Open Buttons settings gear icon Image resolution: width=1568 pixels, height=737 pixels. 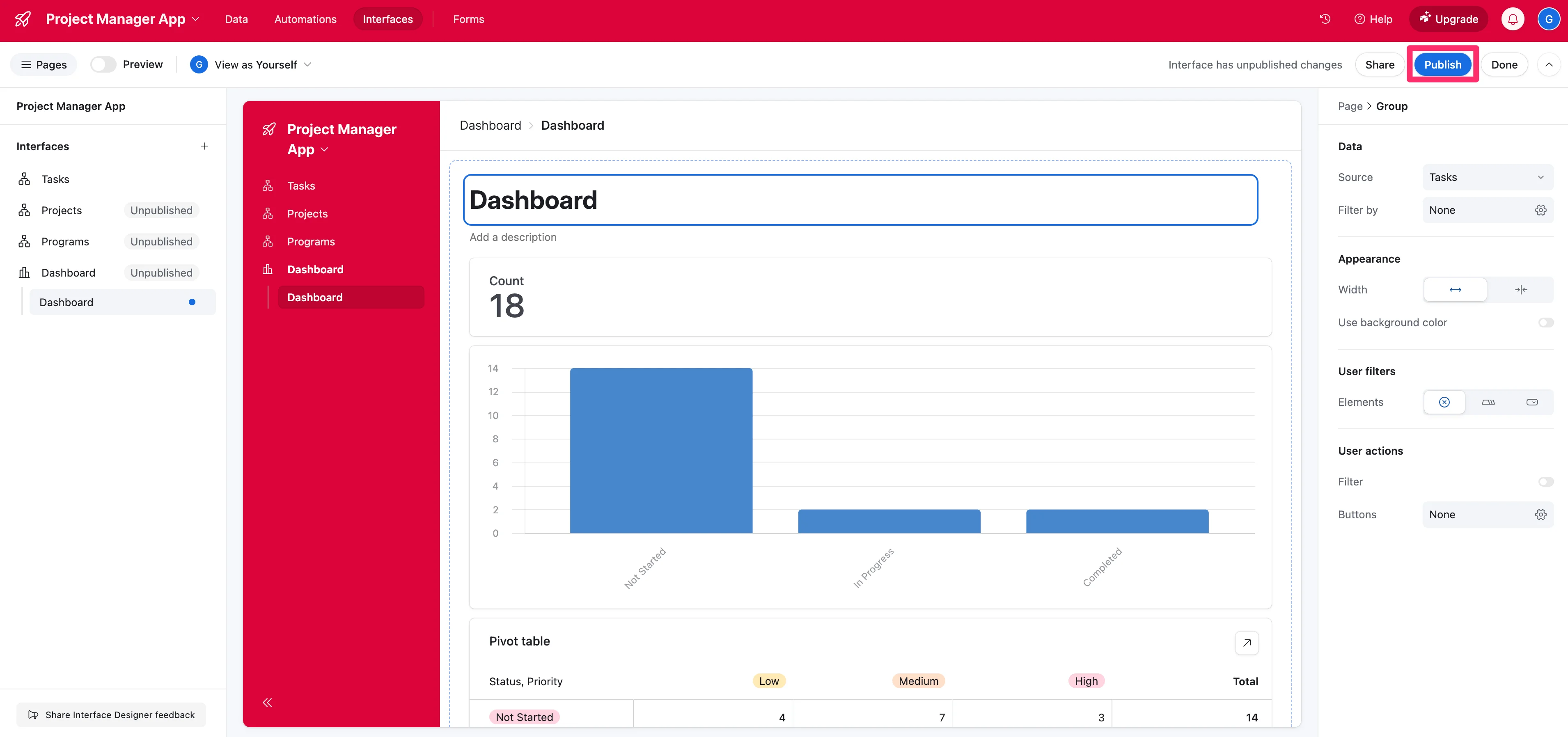pos(1540,514)
